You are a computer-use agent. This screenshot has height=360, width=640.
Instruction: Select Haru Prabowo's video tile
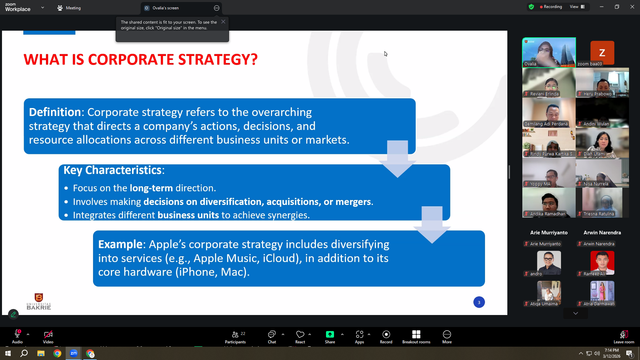point(602,82)
